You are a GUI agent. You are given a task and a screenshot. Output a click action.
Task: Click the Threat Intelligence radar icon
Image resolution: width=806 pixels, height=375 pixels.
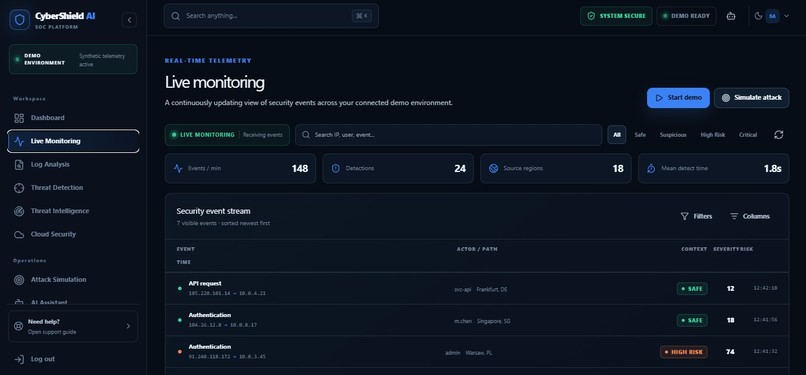point(19,211)
